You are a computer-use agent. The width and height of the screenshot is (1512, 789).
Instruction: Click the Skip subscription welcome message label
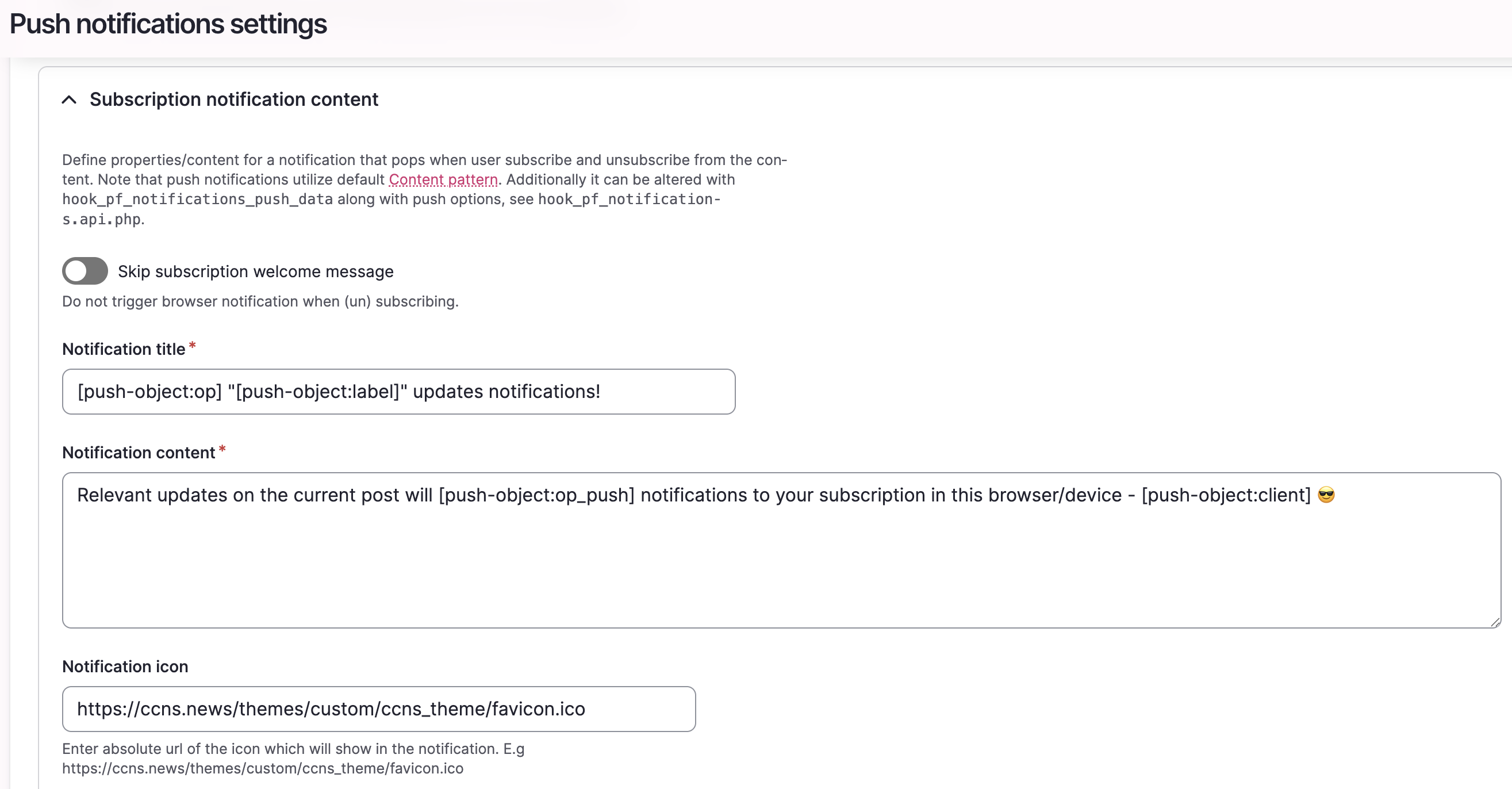(255, 271)
